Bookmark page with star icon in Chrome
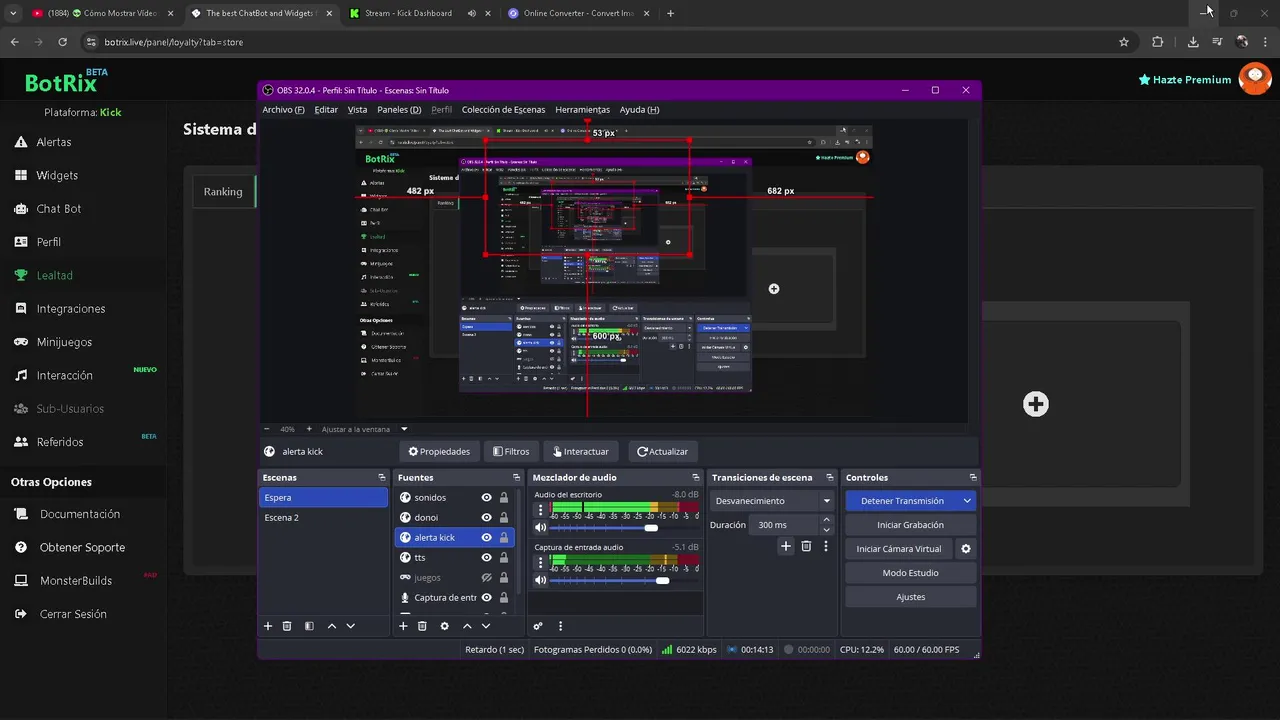Image resolution: width=1280 pixels, height=720 pixels. pos(1124,42)
